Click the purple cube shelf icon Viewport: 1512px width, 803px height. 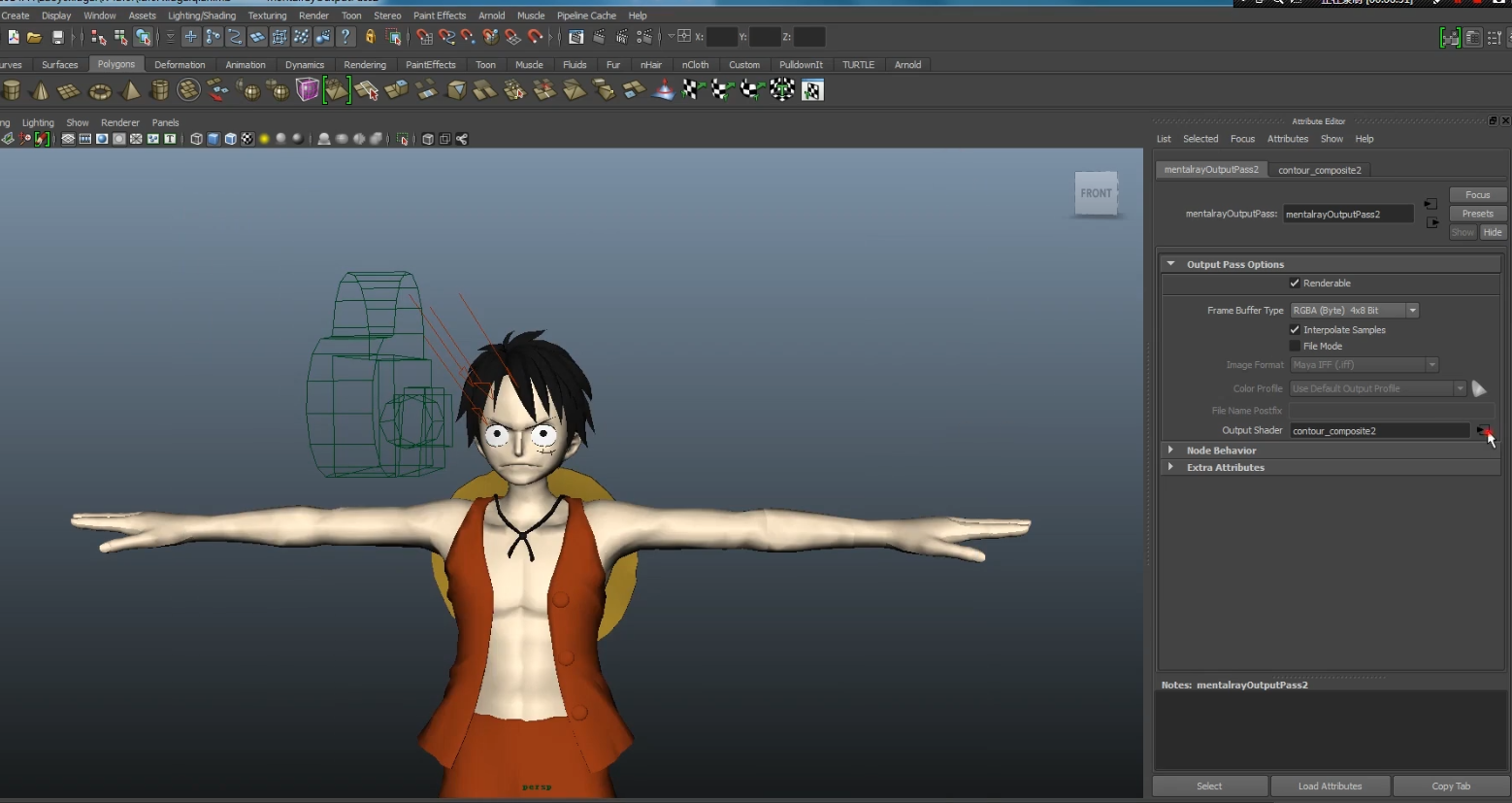[308, 90]
